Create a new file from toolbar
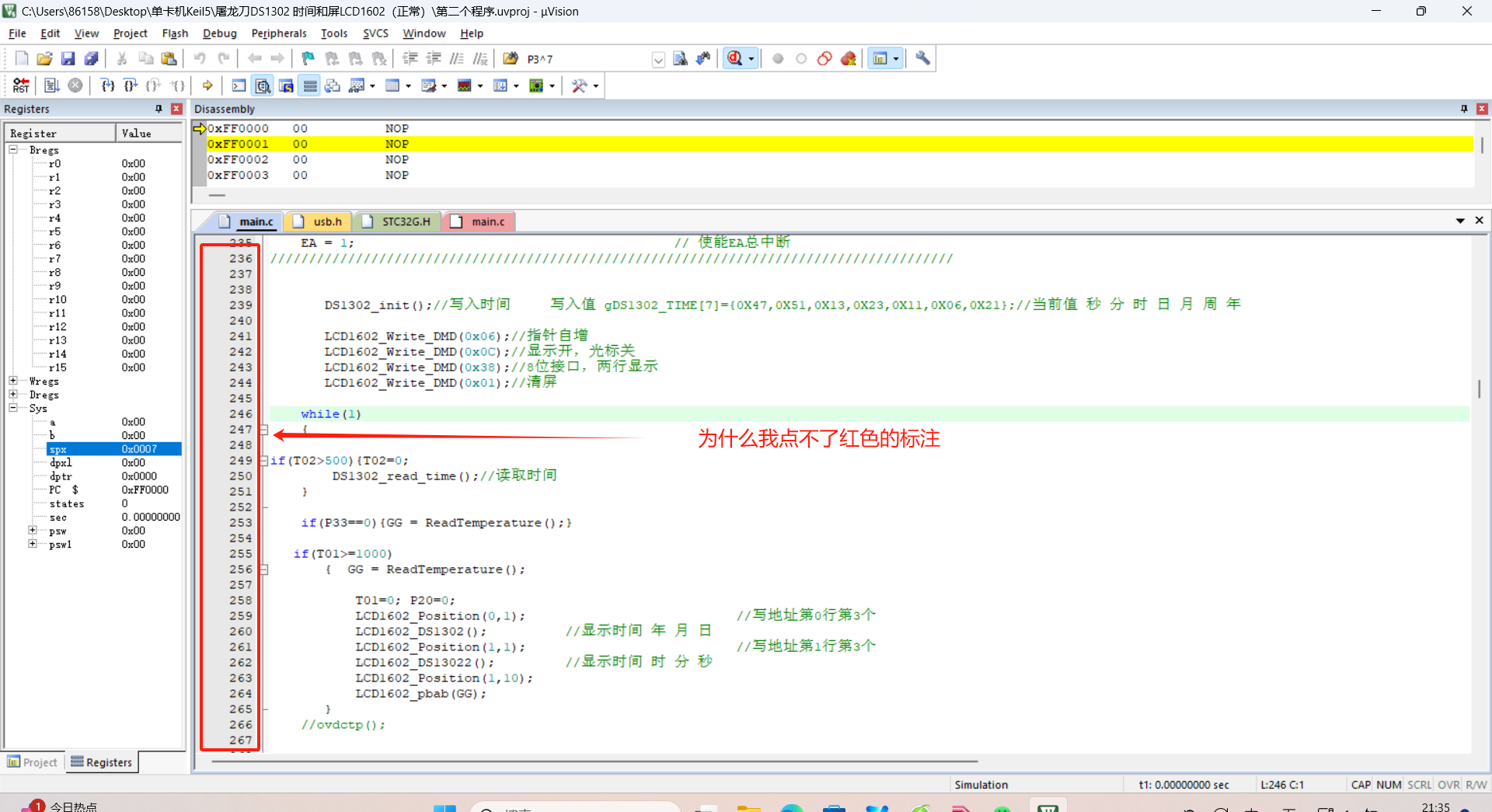The height and width of the screenshot is (812, 1492). pos(21,58)
